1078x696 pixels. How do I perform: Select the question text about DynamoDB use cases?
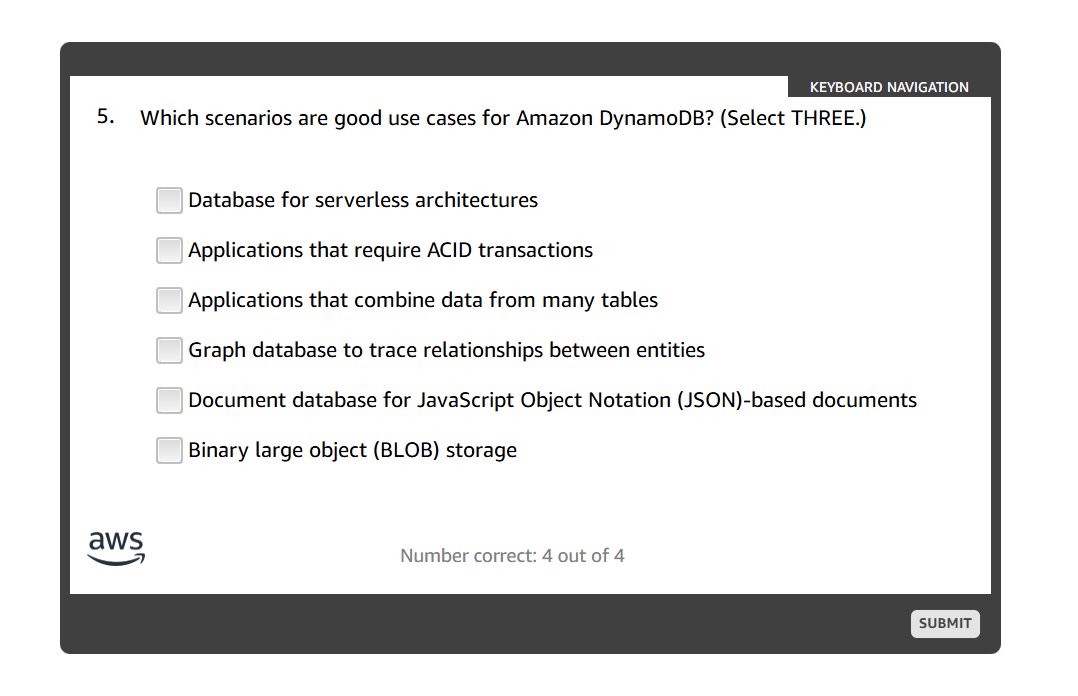point(505,118)
